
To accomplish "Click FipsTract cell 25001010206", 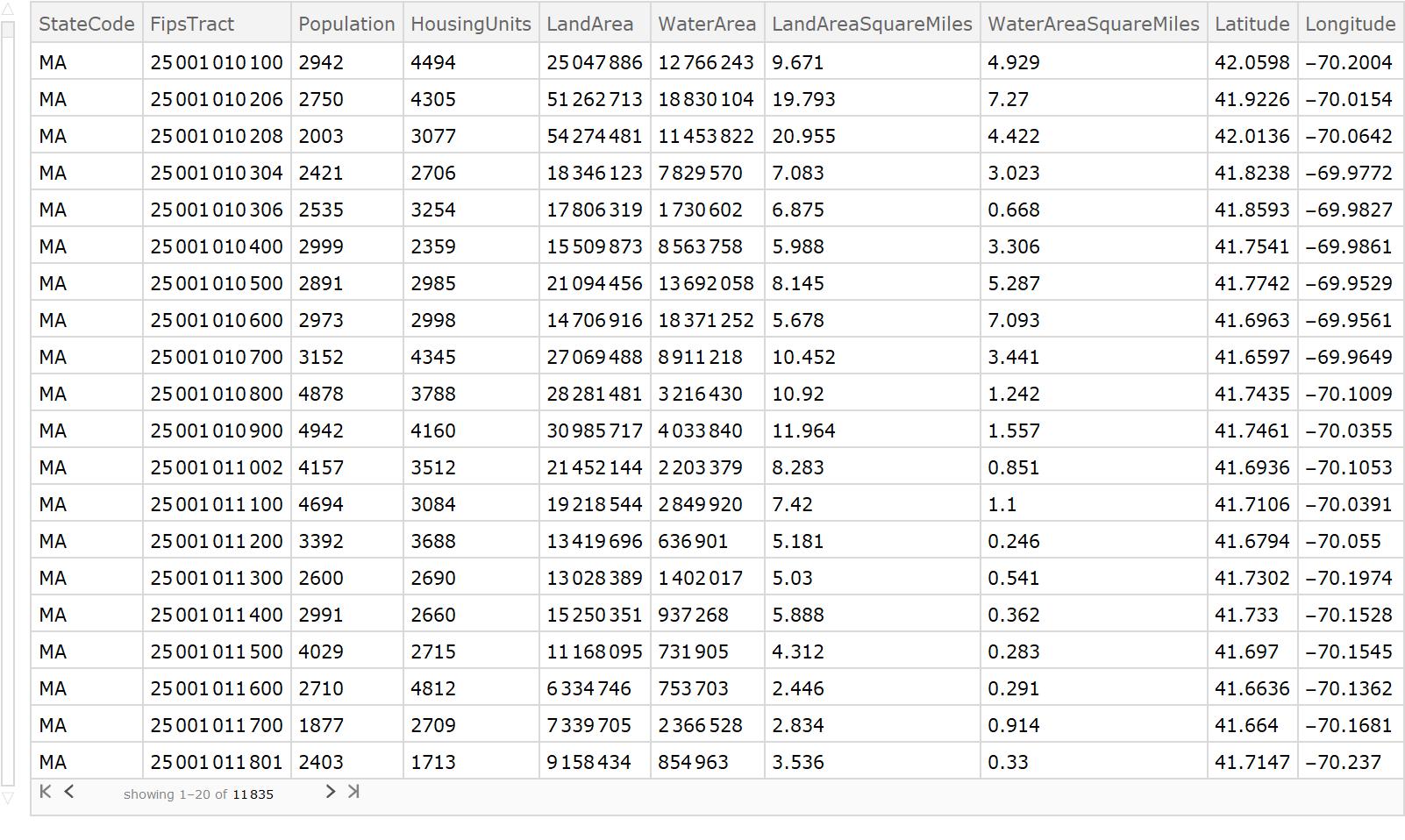I will coord(217,99).
